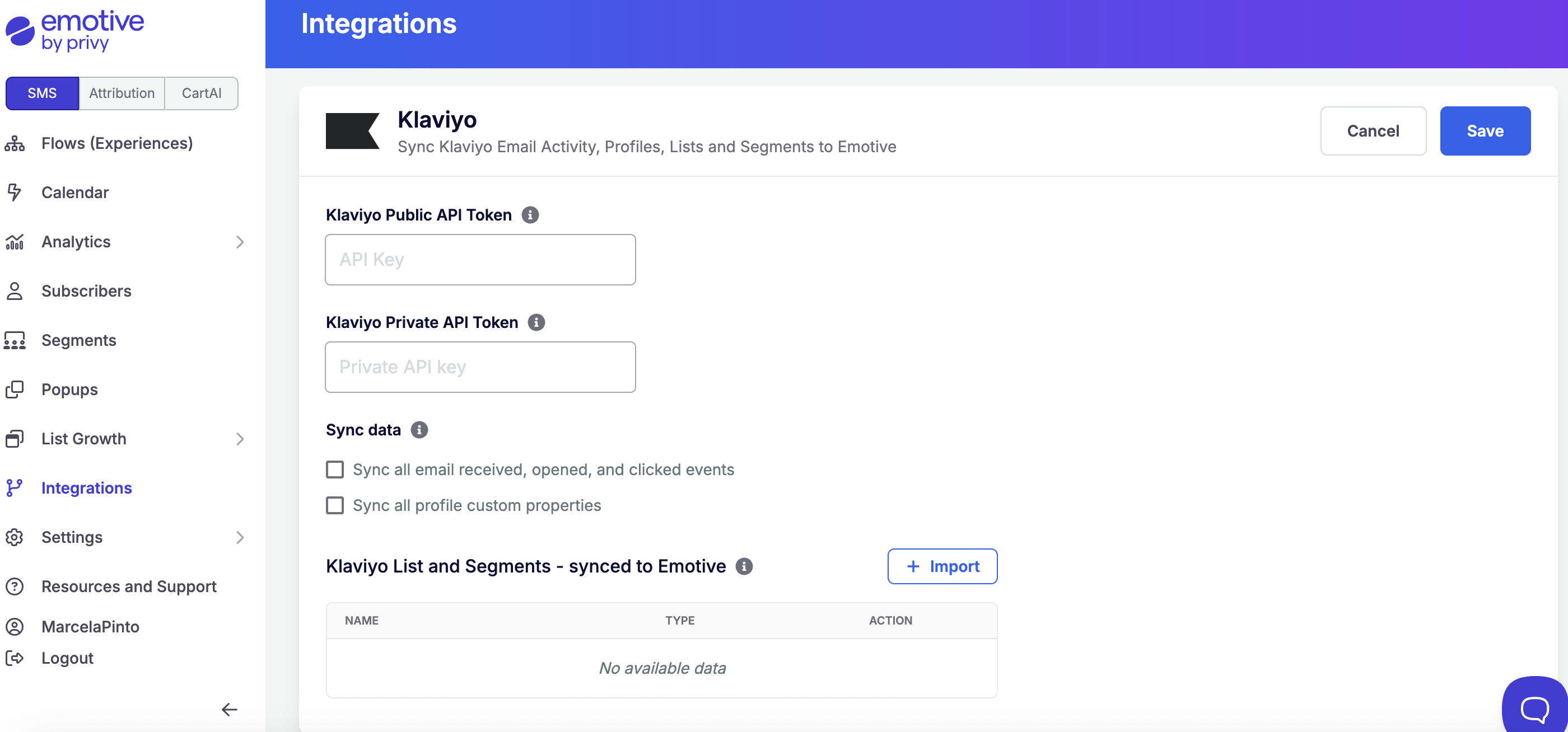Click the Flows (Experiences) sidebar icon
This screenshot has height=732, width=1568.
click(15, 144)
